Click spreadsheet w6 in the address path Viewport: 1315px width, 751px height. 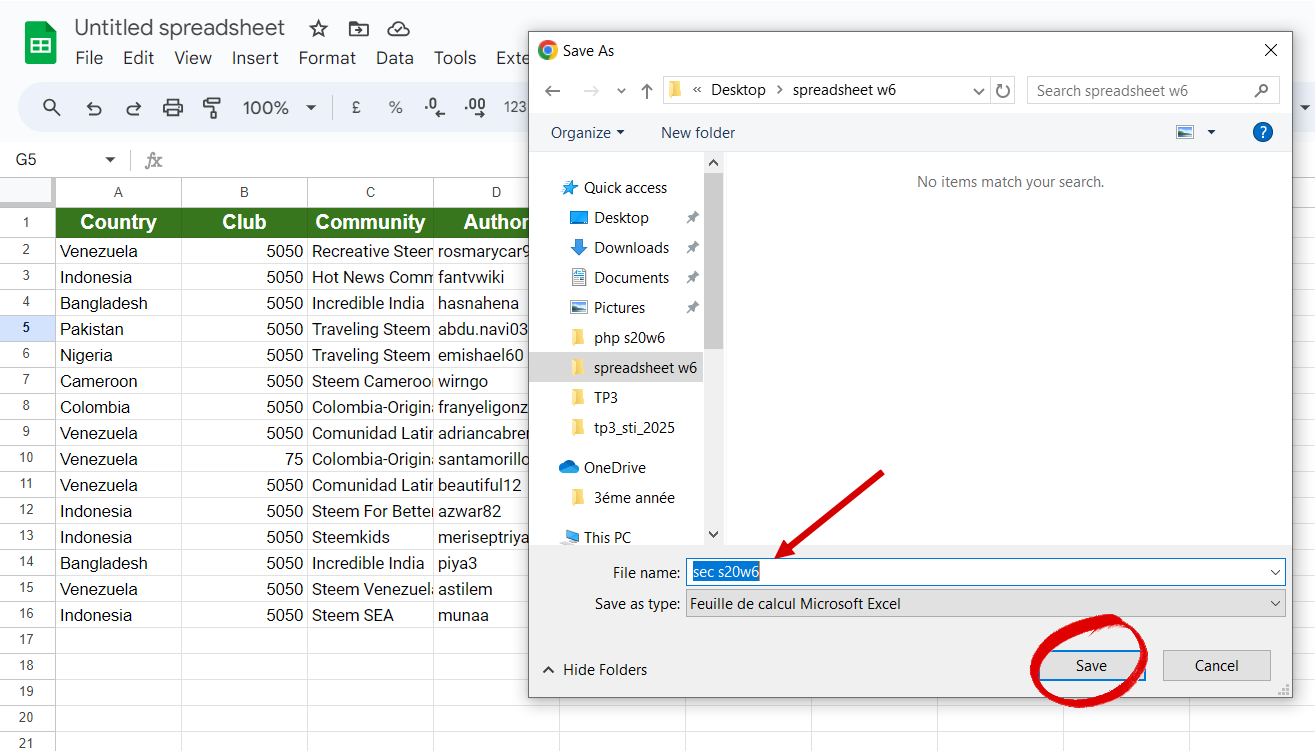[844, 90]
